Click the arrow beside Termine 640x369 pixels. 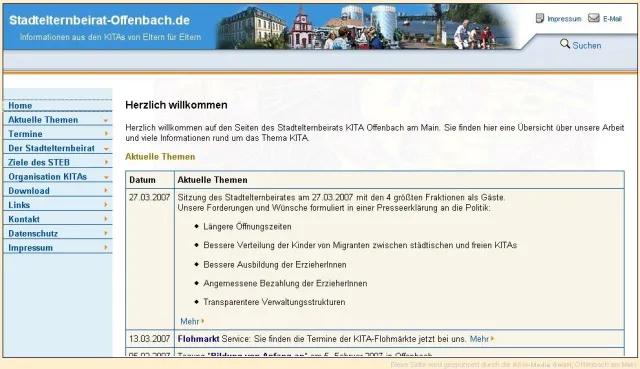pyautogui.click(x=106, y=133)
